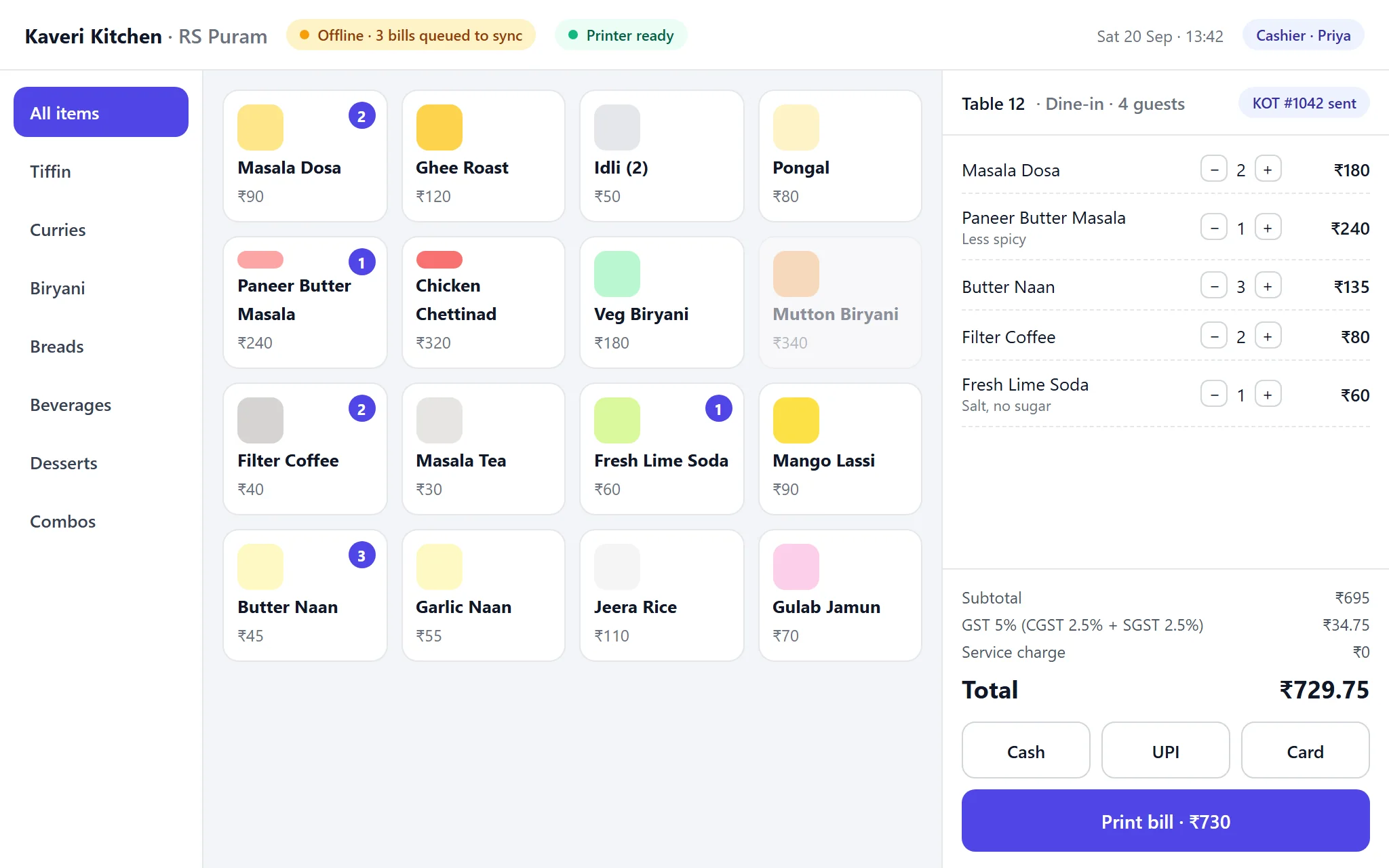Open the Combos category
1389x868 pixels.
pos(101,521)
